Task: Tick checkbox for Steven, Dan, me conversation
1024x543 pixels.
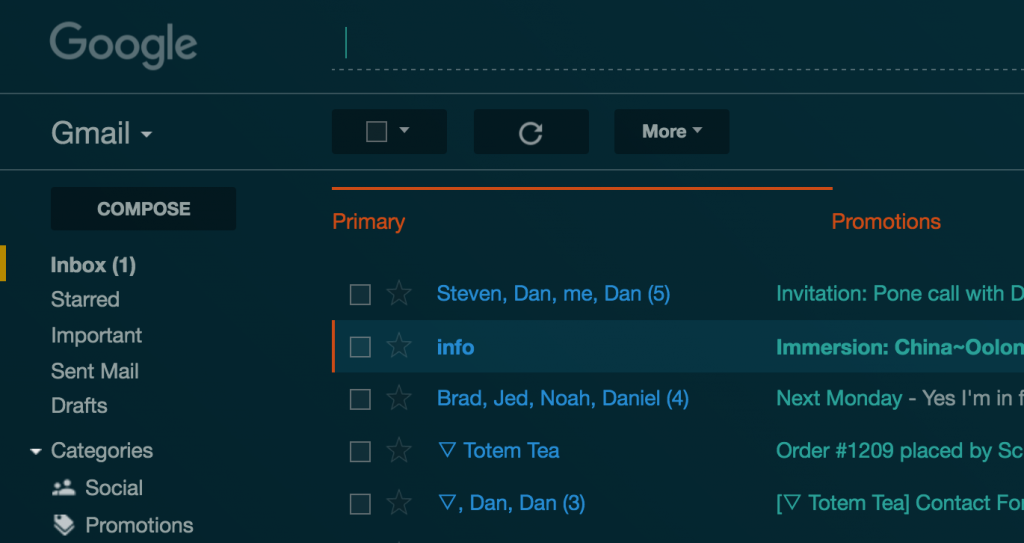Action: point(360,295)
